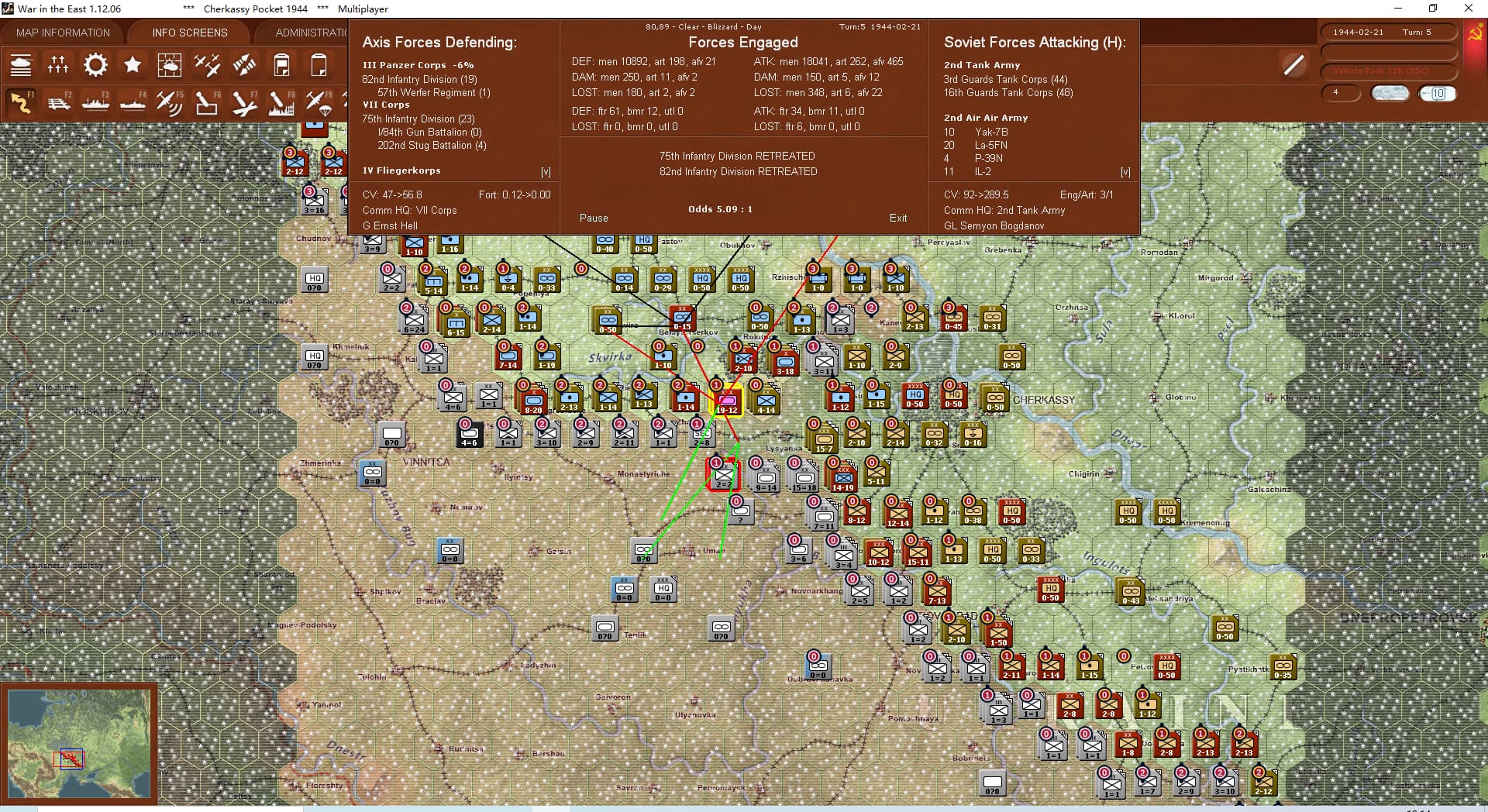Select highlighted 19-12 tank unit counter

[726, 401]
